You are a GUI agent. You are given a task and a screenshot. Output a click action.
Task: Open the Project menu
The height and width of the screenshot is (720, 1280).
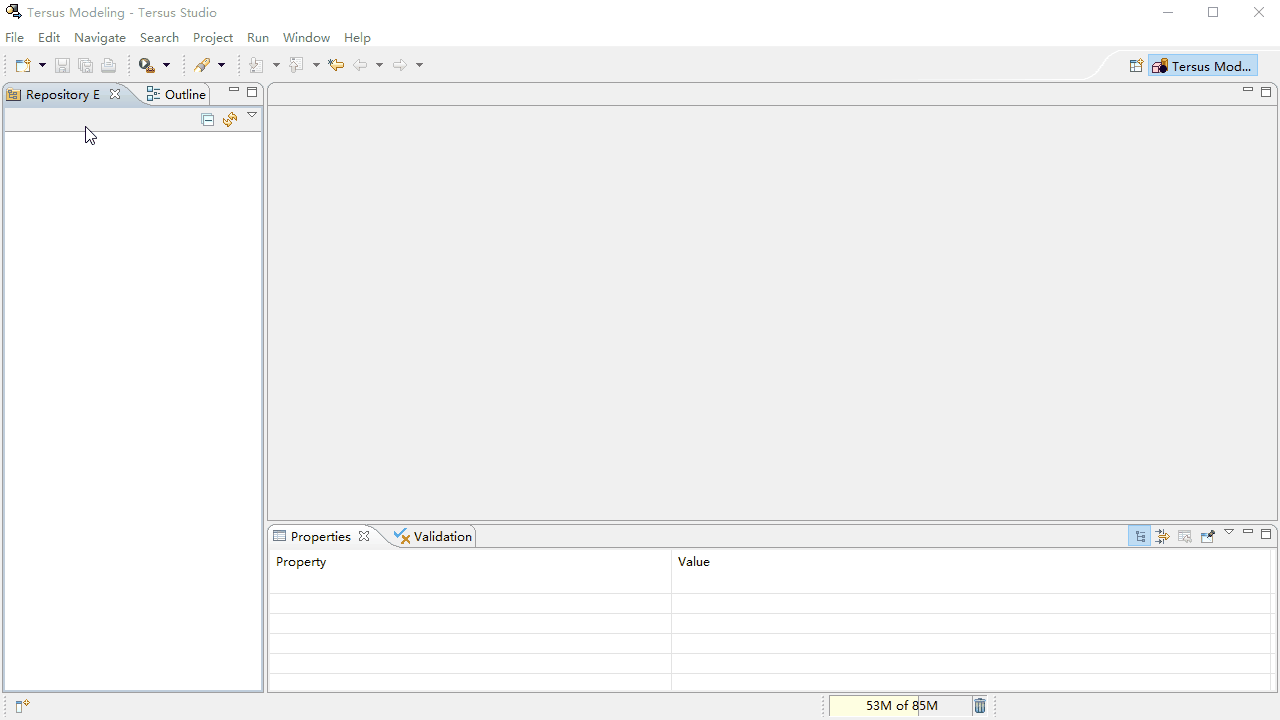coord(213,38)
